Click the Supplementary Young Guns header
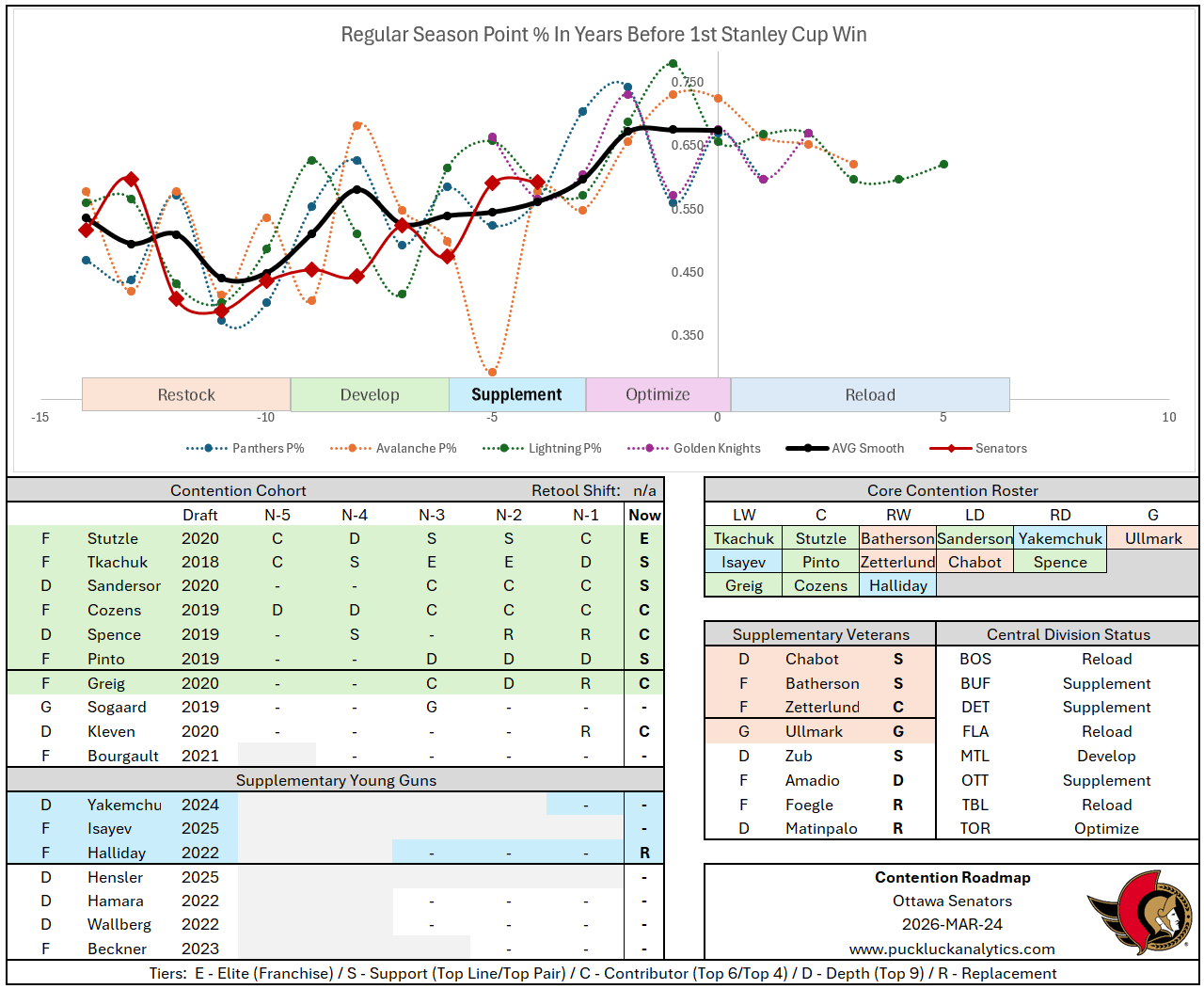1204x989 pixels. [336, 780]
